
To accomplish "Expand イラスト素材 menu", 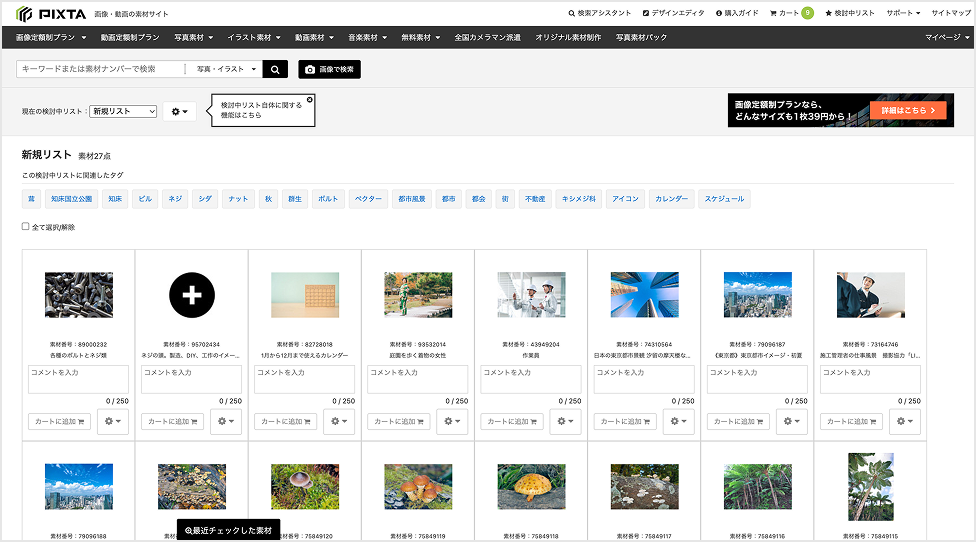I will pyautogui.click(x=254, y=37).
